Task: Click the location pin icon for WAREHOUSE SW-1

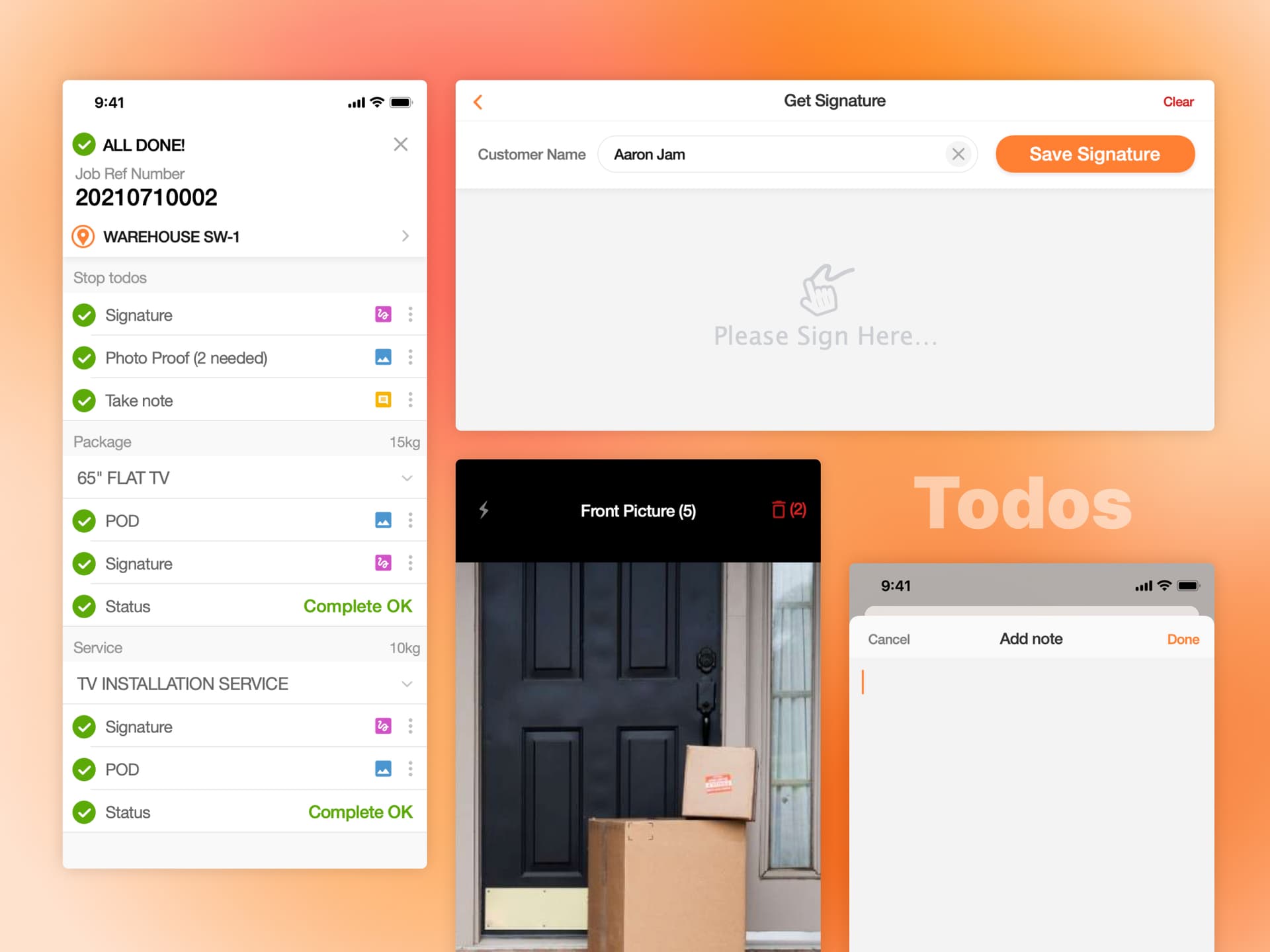Action: click(84, 237)
